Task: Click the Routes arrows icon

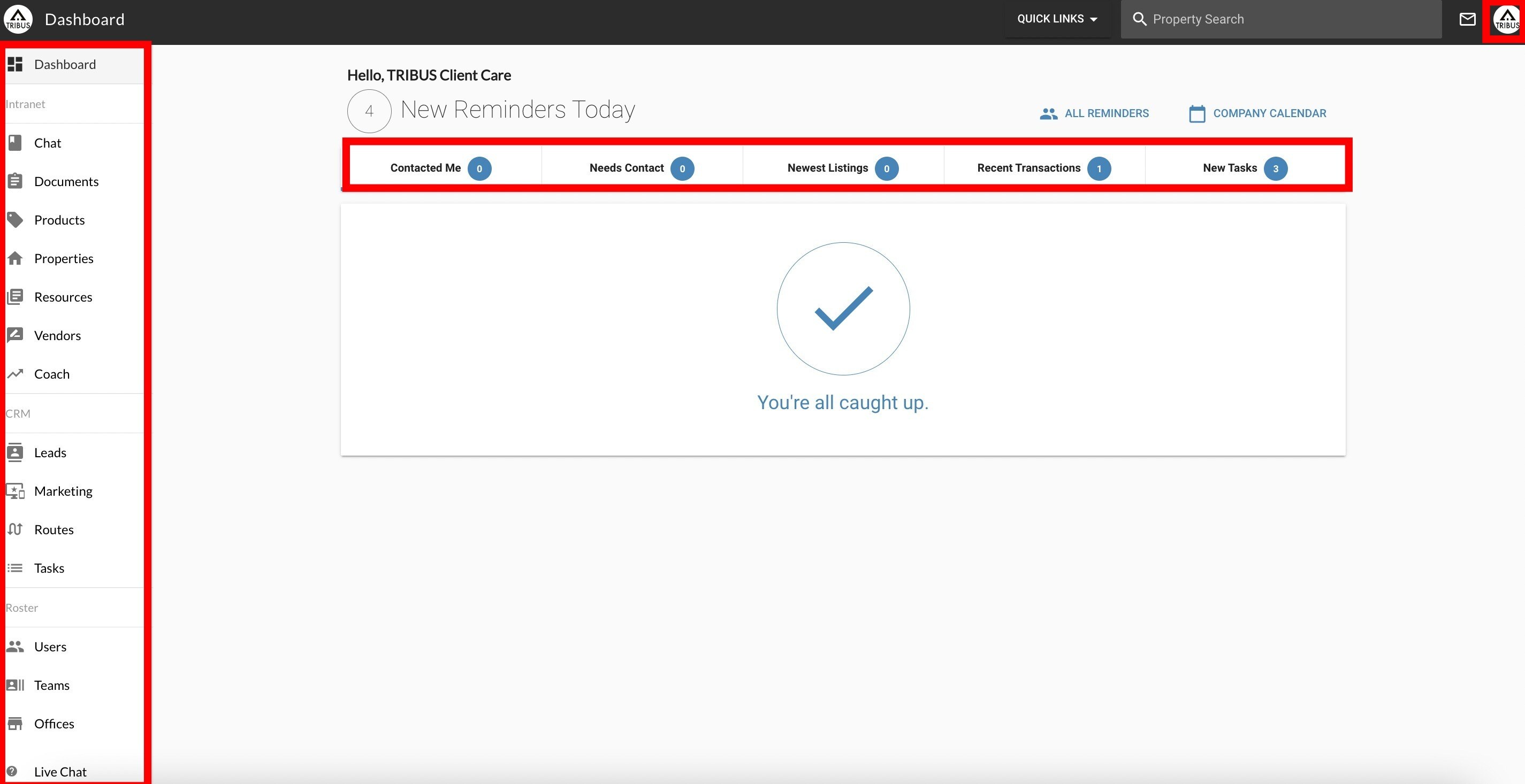Action: click(x=15, y=529)
